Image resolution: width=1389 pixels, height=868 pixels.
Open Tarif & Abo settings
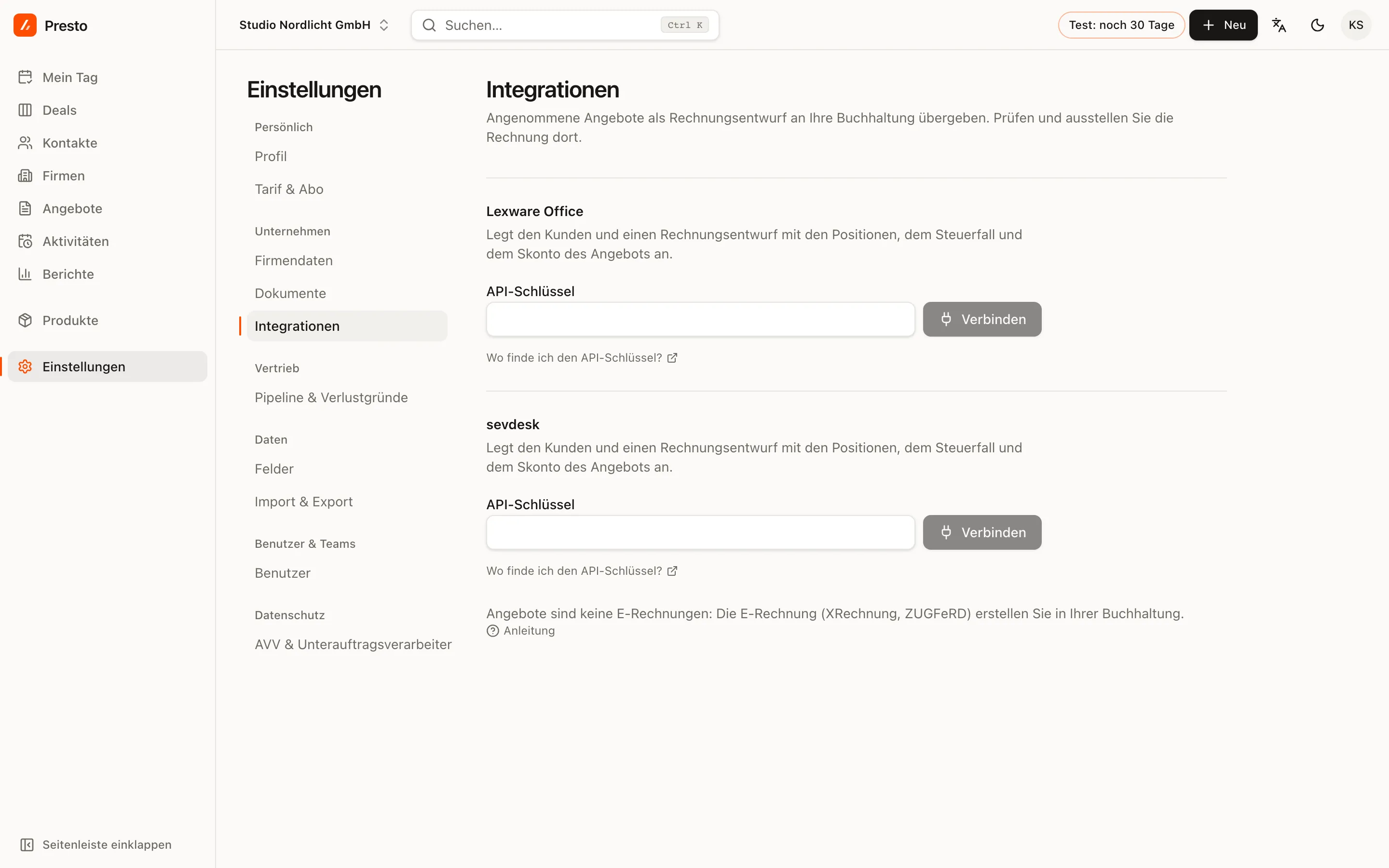(347, 189)
